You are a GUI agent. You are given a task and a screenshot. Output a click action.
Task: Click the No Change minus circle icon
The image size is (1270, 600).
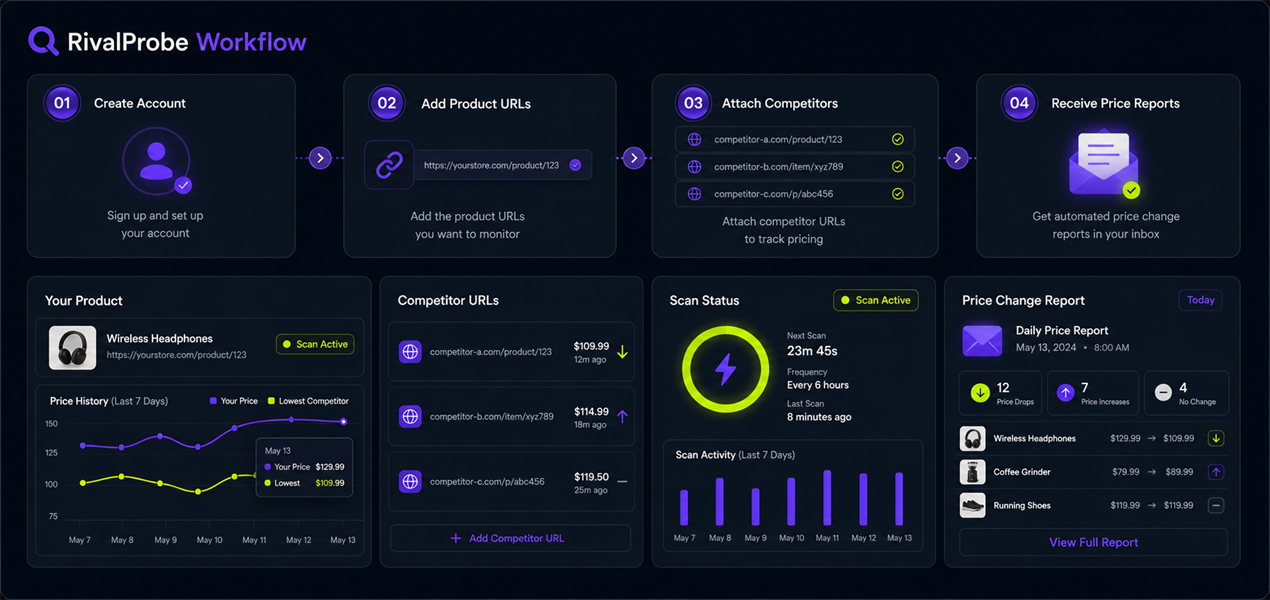(x=1163, y=393)
